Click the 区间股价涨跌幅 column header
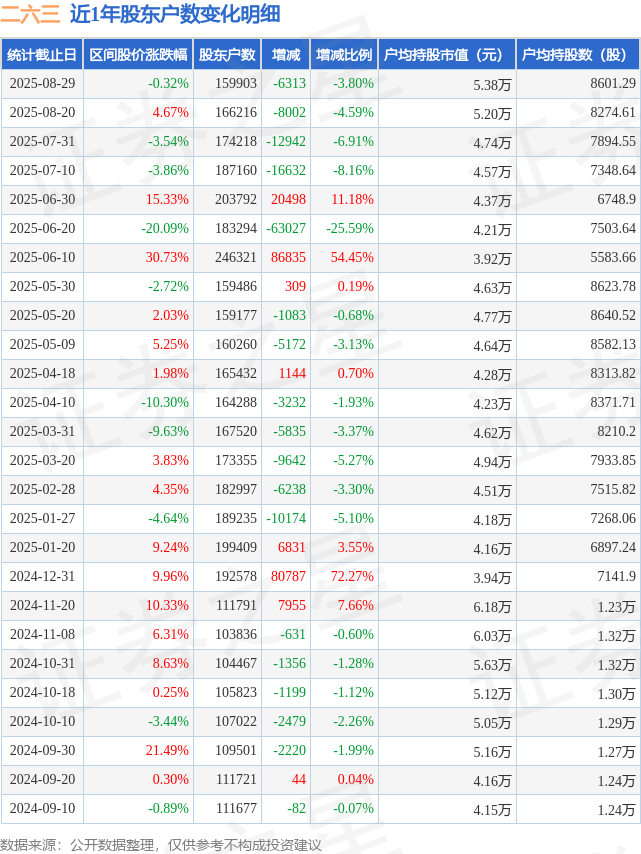641x854 pixels. pyautogui.click(x=137, y=54)
